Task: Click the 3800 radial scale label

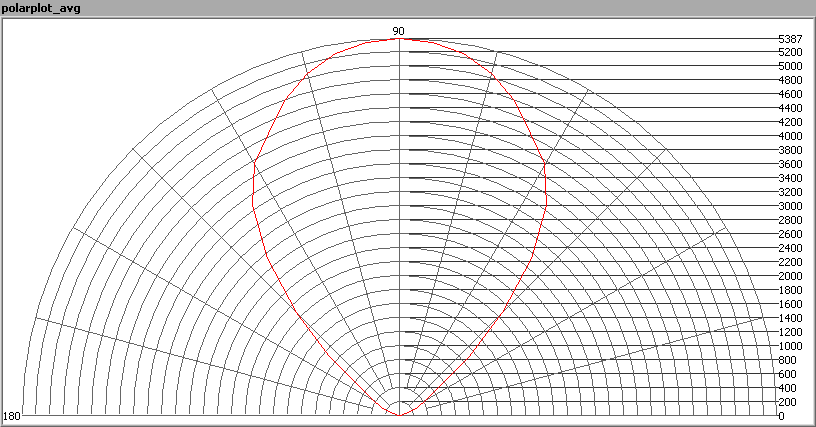Action: coord(789,150)
